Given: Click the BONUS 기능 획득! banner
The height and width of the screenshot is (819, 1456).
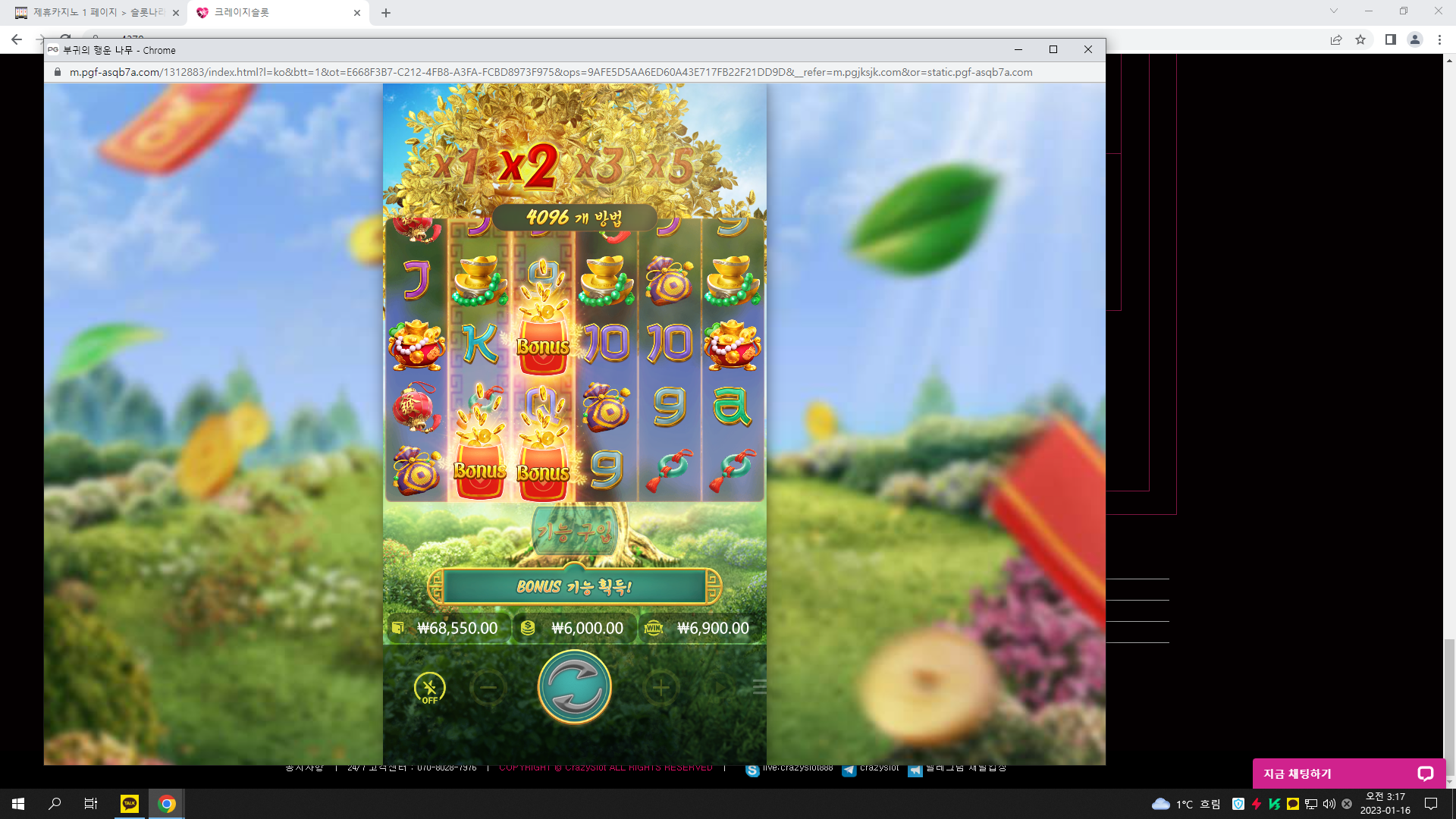Looking at the screenshot, I should 574,587.
